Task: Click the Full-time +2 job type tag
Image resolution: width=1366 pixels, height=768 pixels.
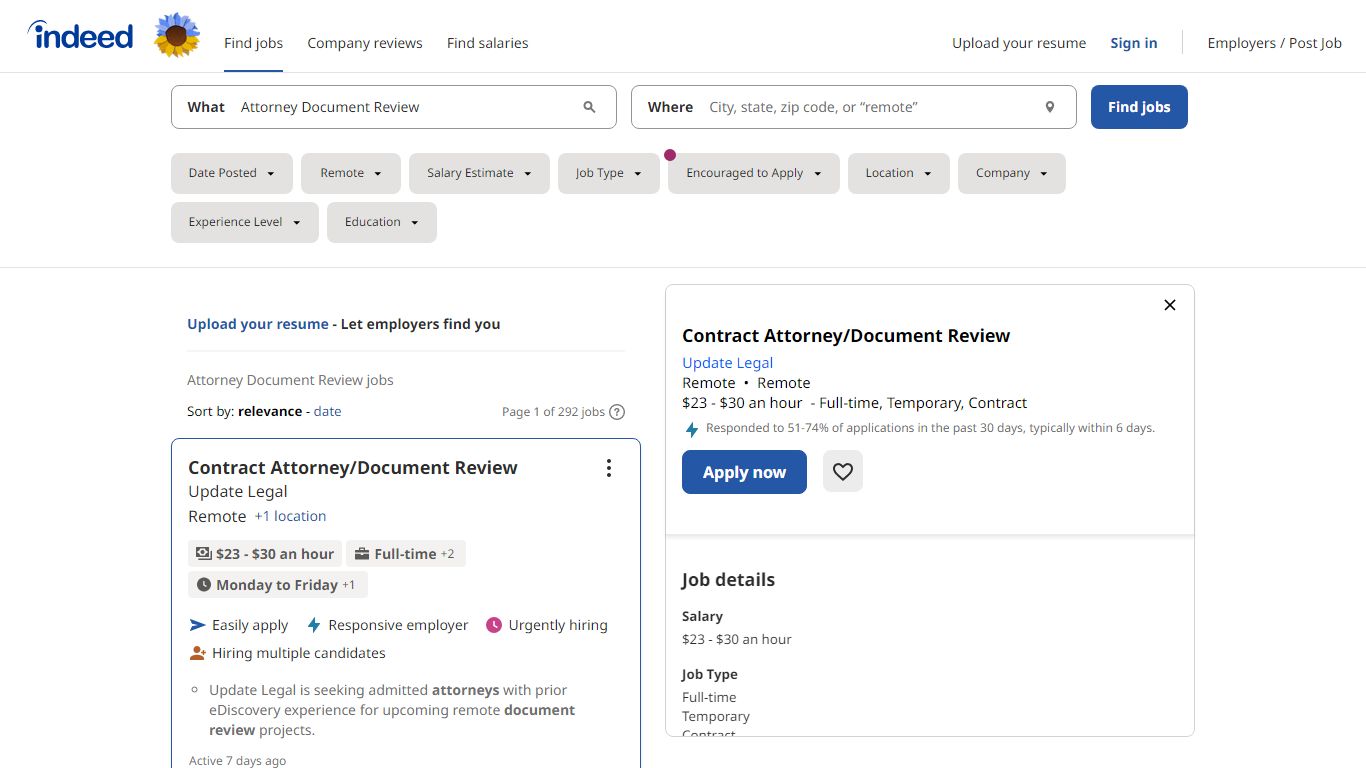Action: (x=406, y=554)
